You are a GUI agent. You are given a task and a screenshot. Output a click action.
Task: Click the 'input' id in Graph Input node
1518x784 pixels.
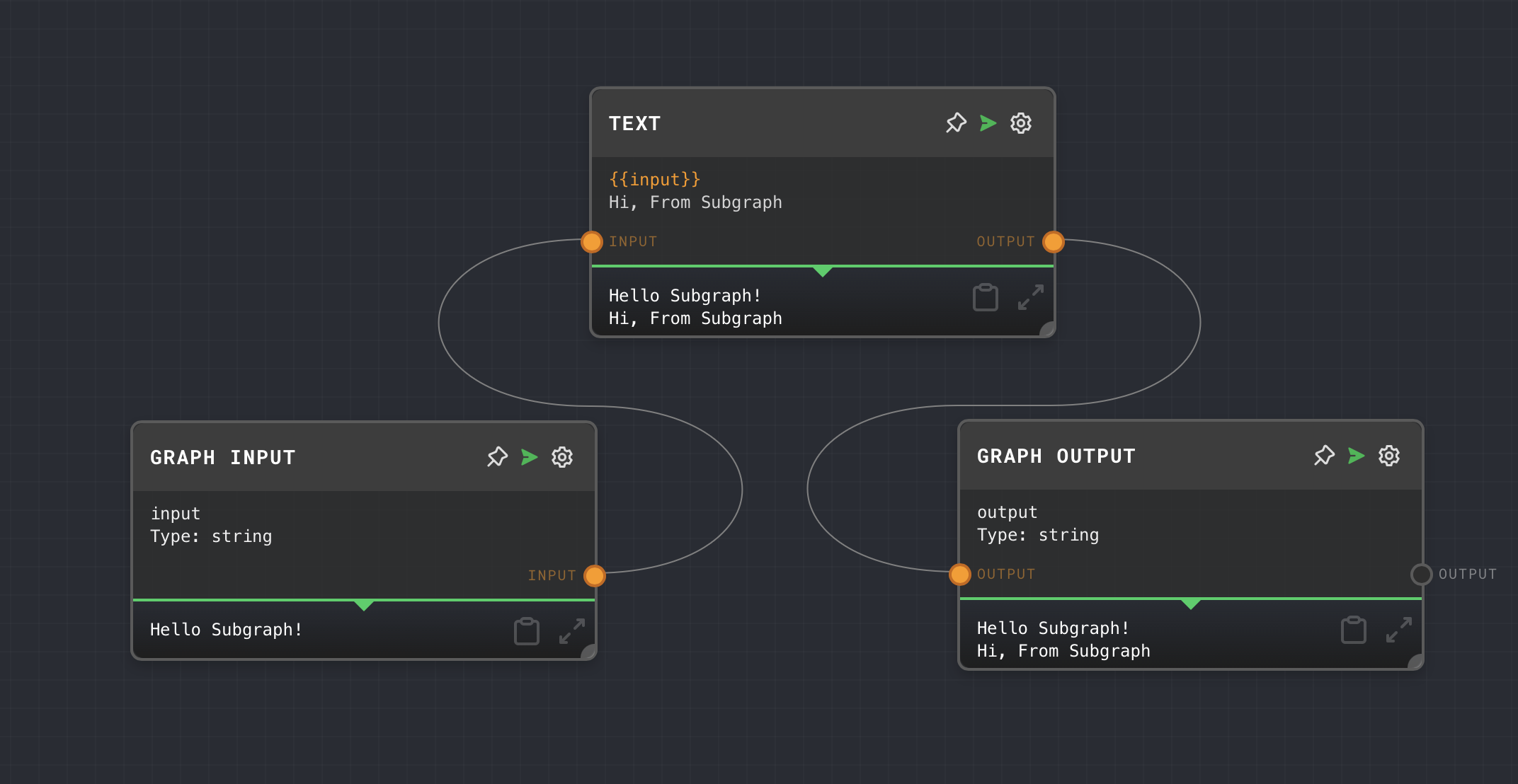click(x=176, y=514)
